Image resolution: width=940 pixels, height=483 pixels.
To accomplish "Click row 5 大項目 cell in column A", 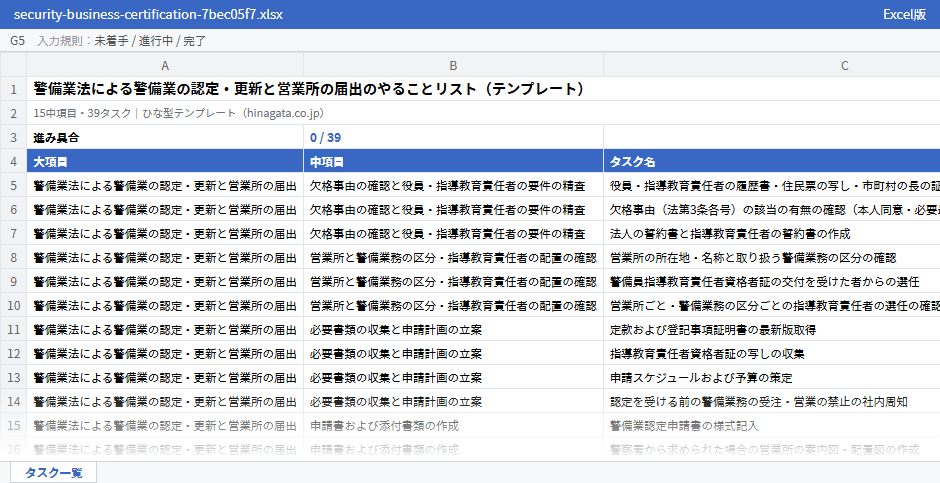I will click(165, 185).
